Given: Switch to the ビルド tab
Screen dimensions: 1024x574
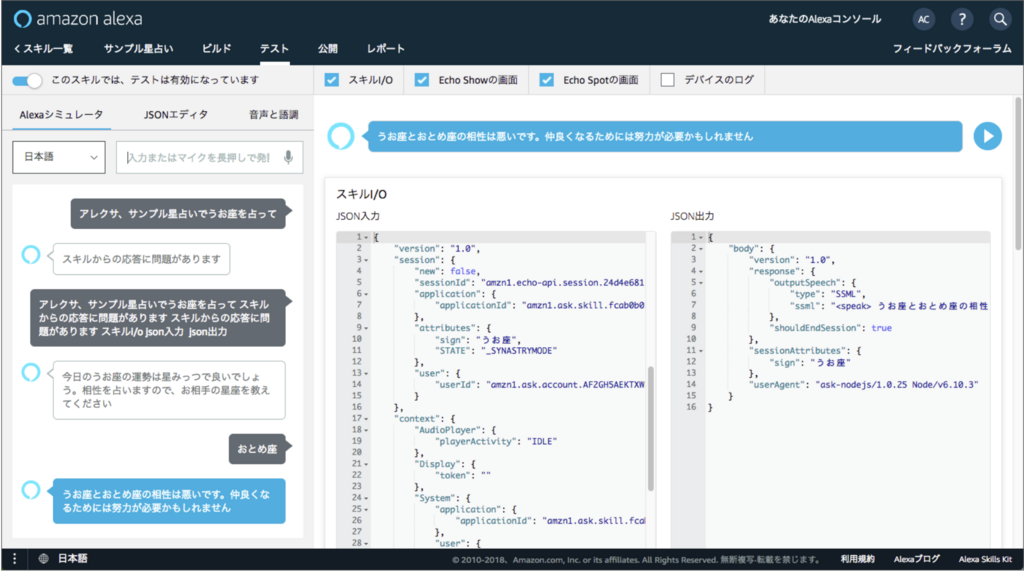Looking at the screenshot, I should pos(216,49).
